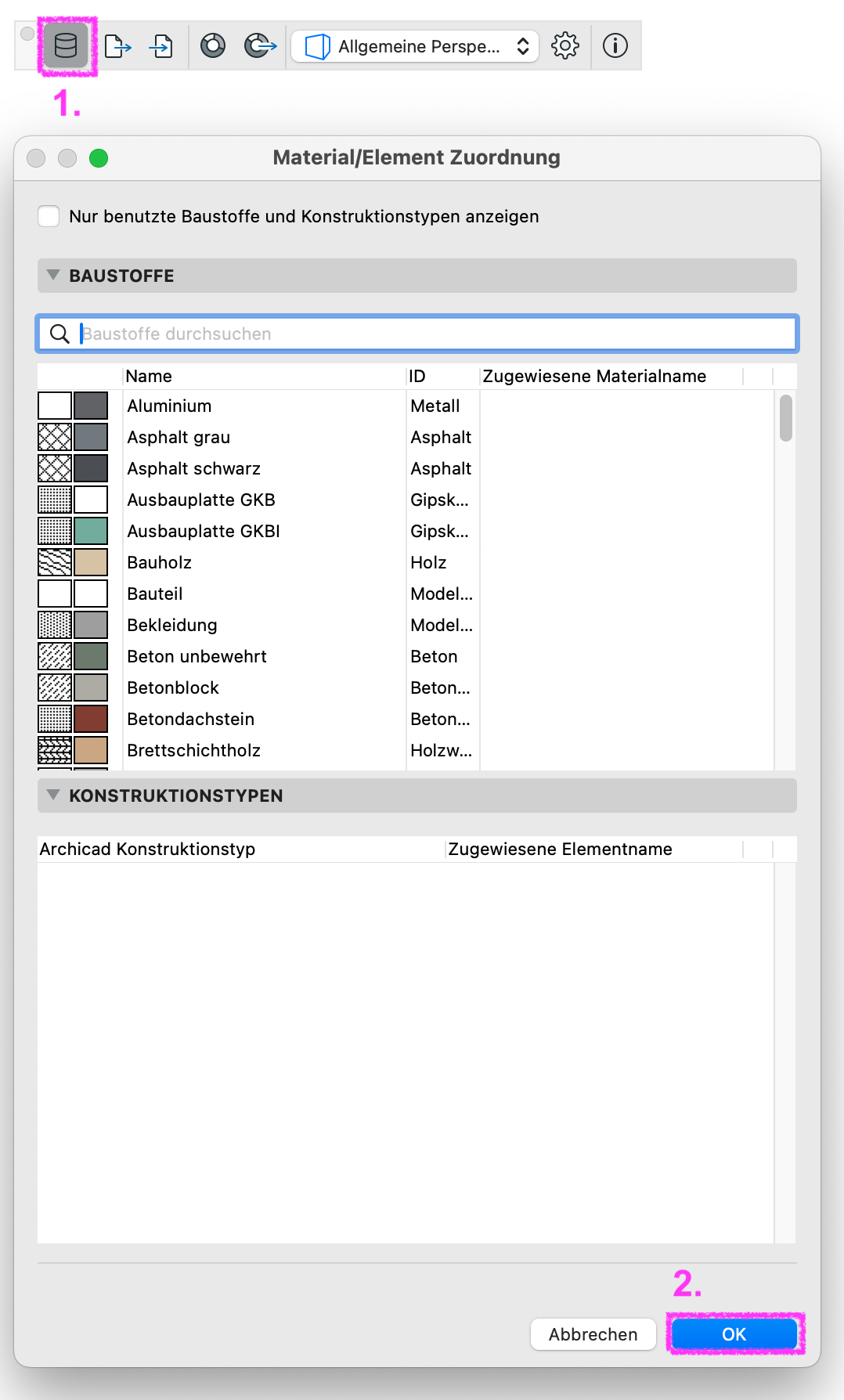The image size is (844, 1400).
Task: Click the circular render sync icon
Action: pos(213,46)
